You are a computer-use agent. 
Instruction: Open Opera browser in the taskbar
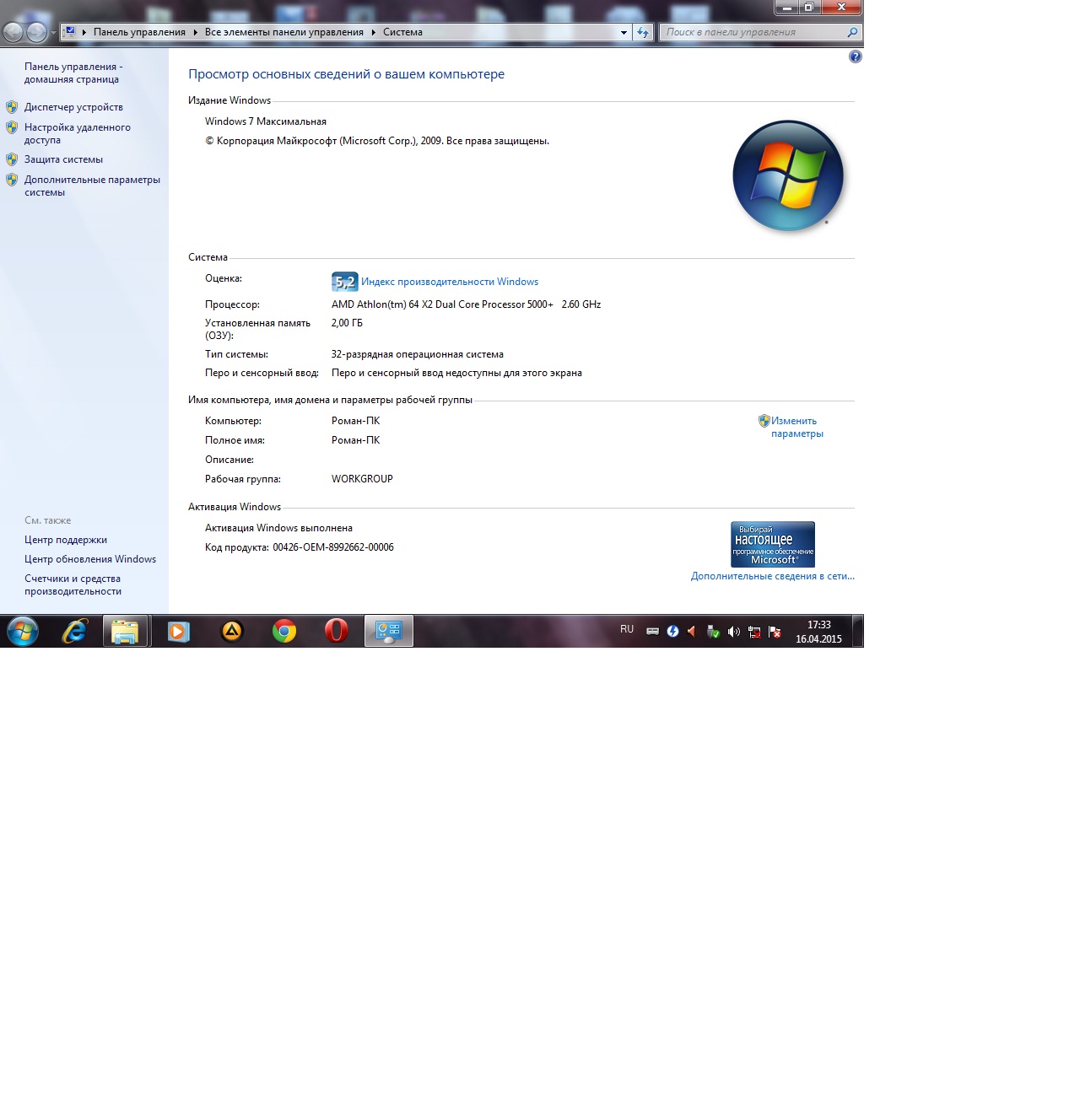[x=337, y=631]
